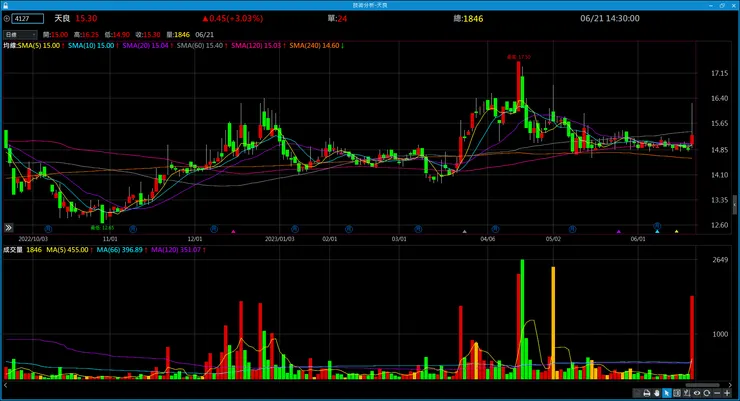Click the SMA(60) 15.40 indicator label
This screenshot has height=401, width=740.
(202, 46)
